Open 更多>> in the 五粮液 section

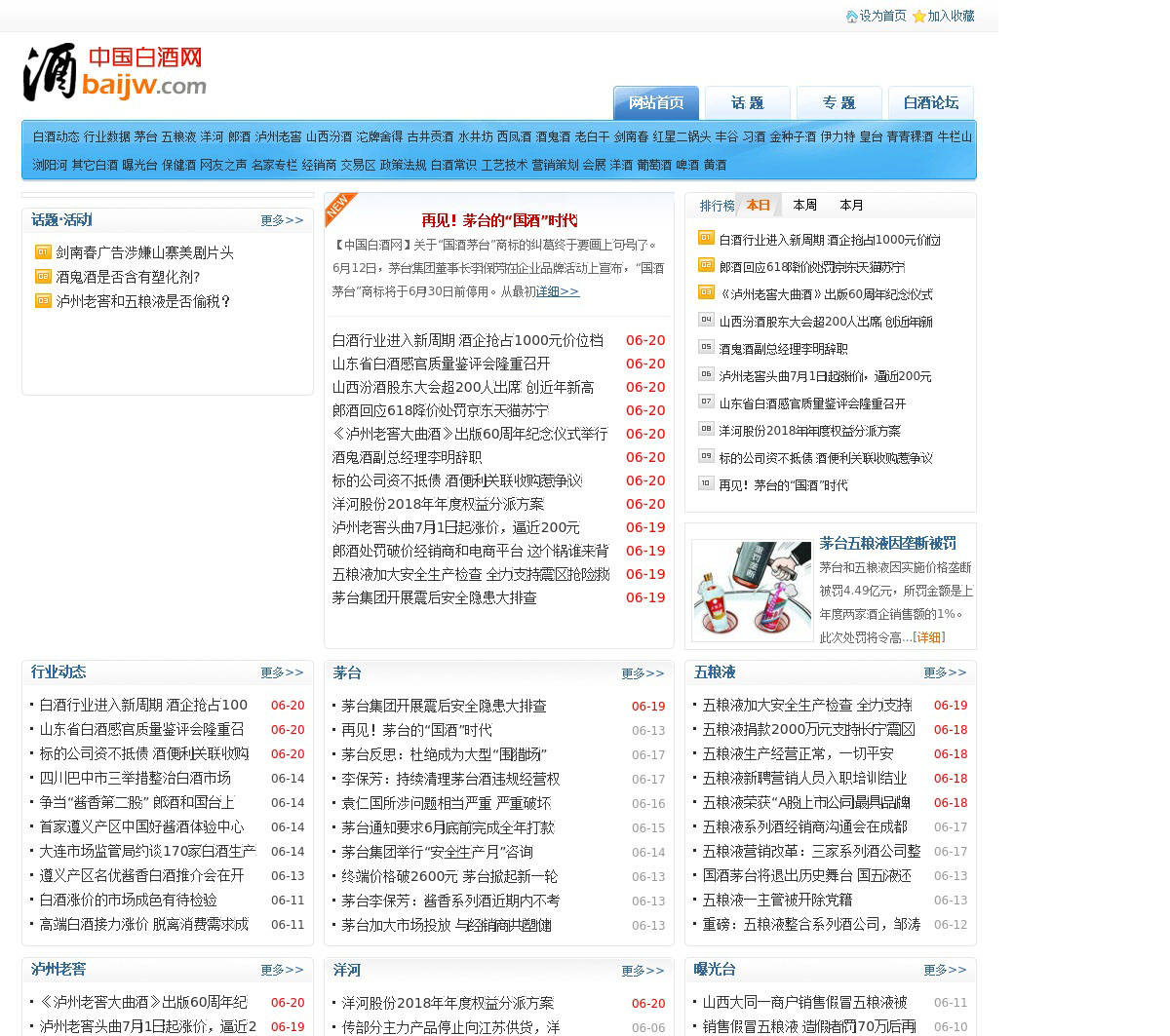pos(945,673)
